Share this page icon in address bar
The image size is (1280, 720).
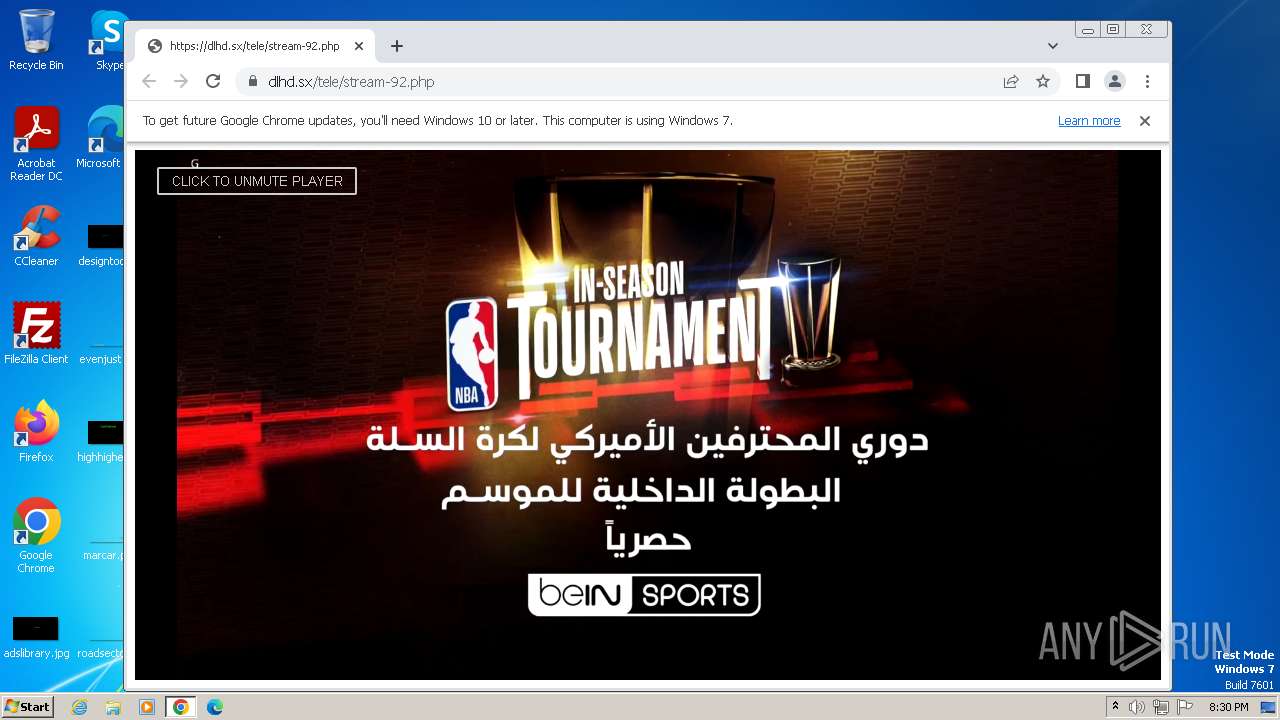1011,82
